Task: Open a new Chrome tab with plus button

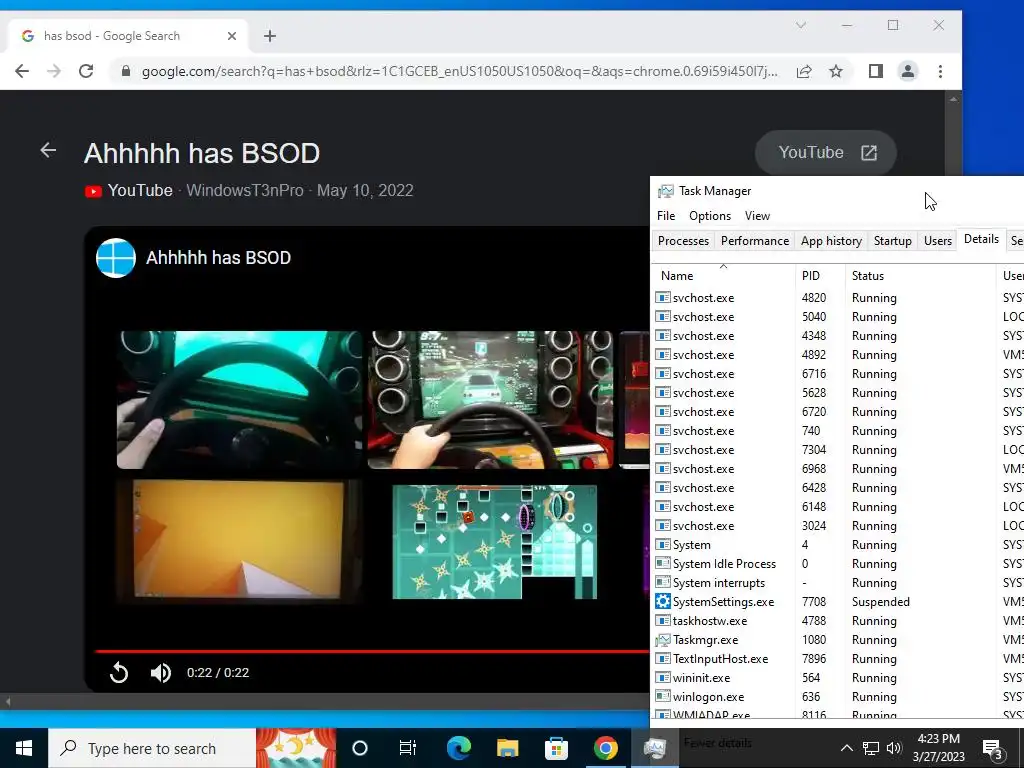Action: [x=270, y=36]
